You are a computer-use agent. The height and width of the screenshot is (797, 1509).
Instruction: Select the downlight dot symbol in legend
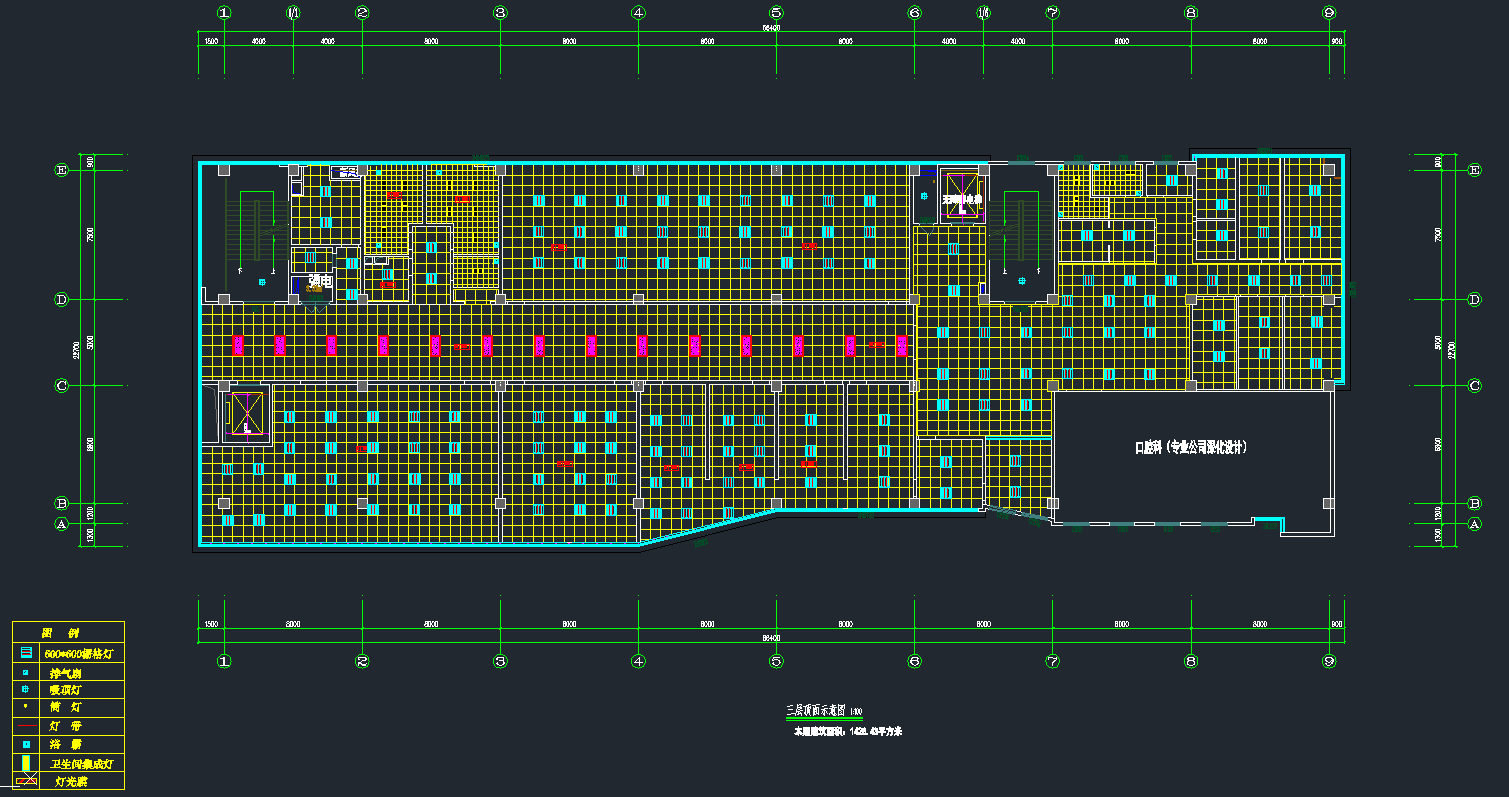(26, 707)
